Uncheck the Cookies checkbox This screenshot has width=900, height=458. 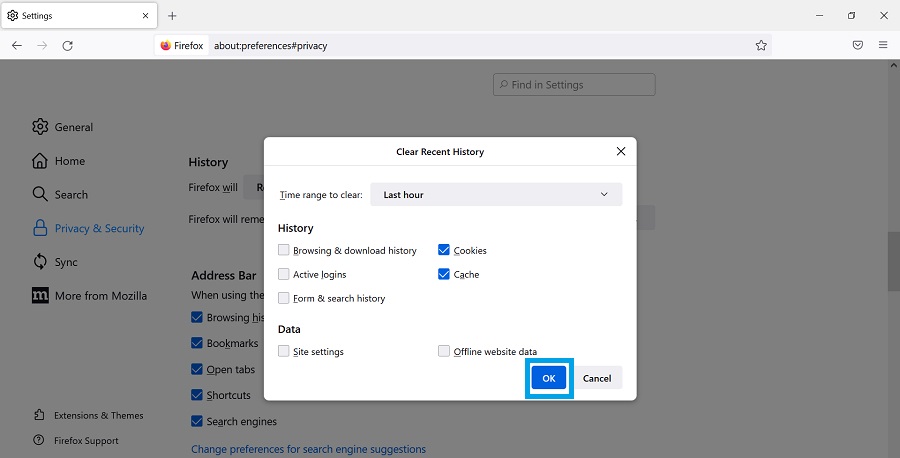444,250
